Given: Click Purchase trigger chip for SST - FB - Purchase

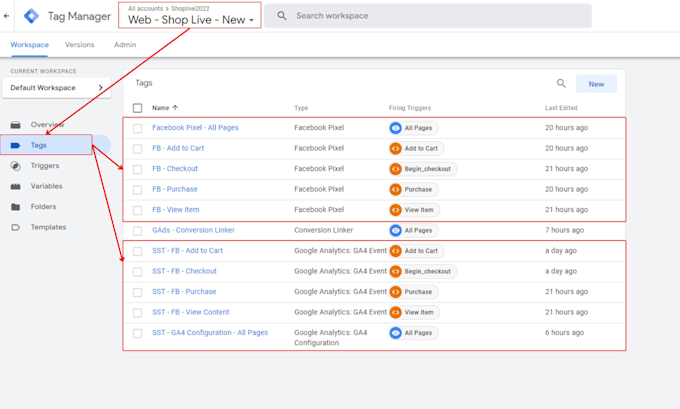Looking at the screenshot, I should 413,292.
